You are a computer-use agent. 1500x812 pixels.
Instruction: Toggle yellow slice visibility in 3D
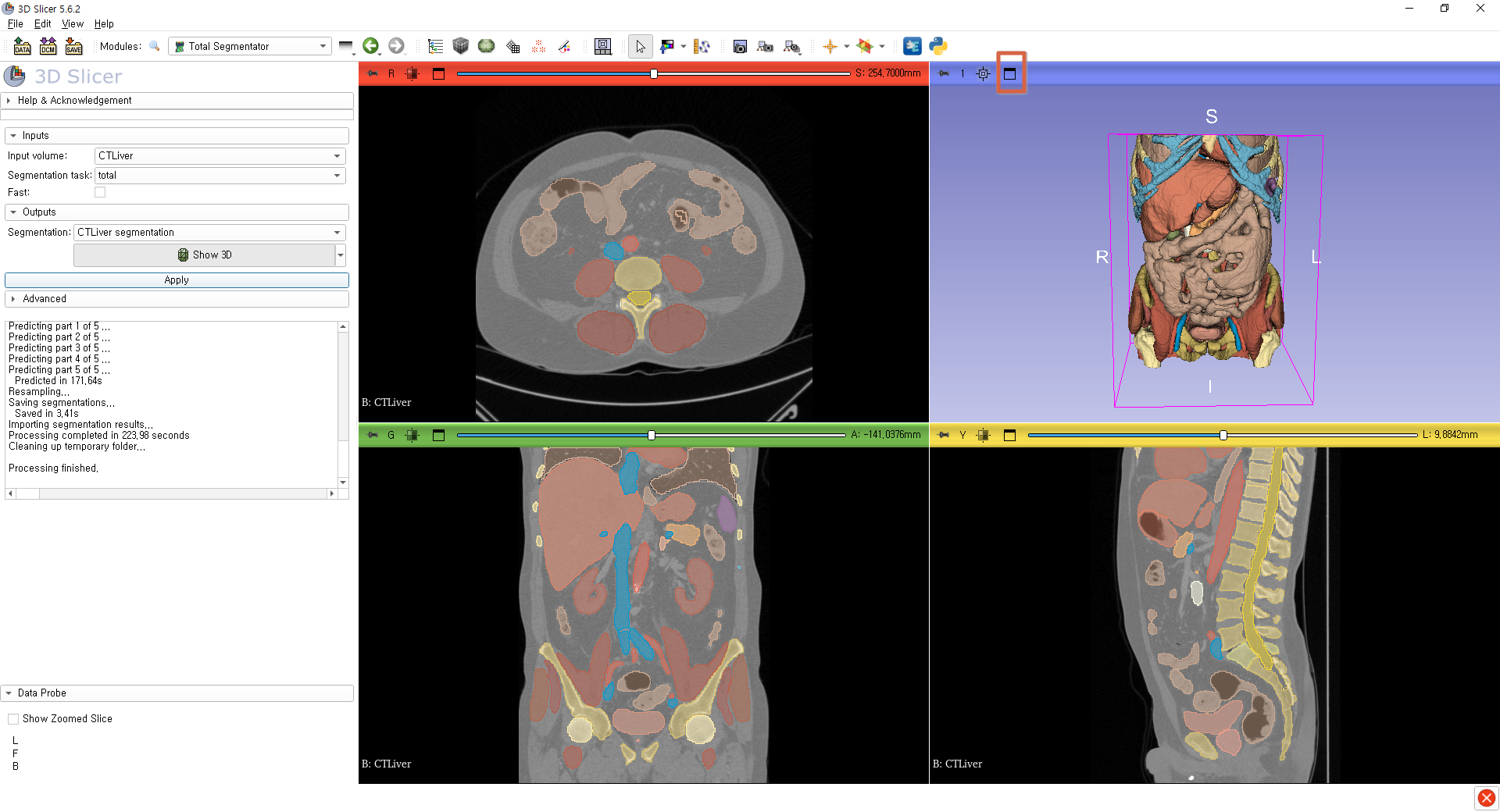pos(984,436)
